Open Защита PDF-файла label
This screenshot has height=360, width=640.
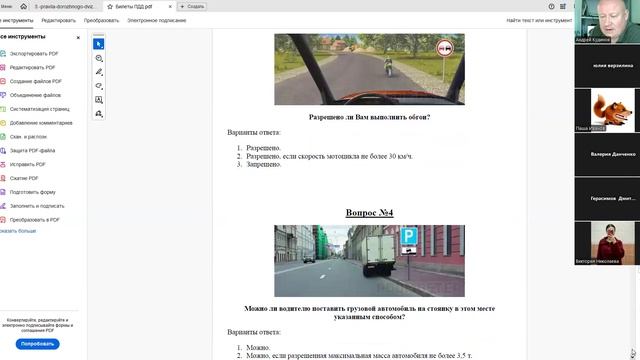(32, 151)
